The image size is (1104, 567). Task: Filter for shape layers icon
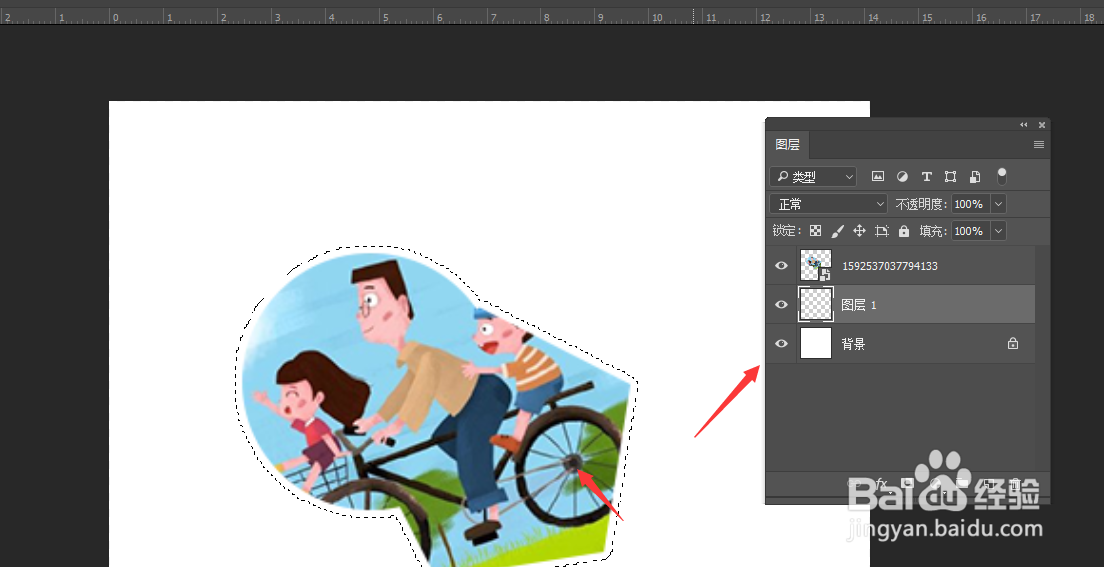pos(951,176)
